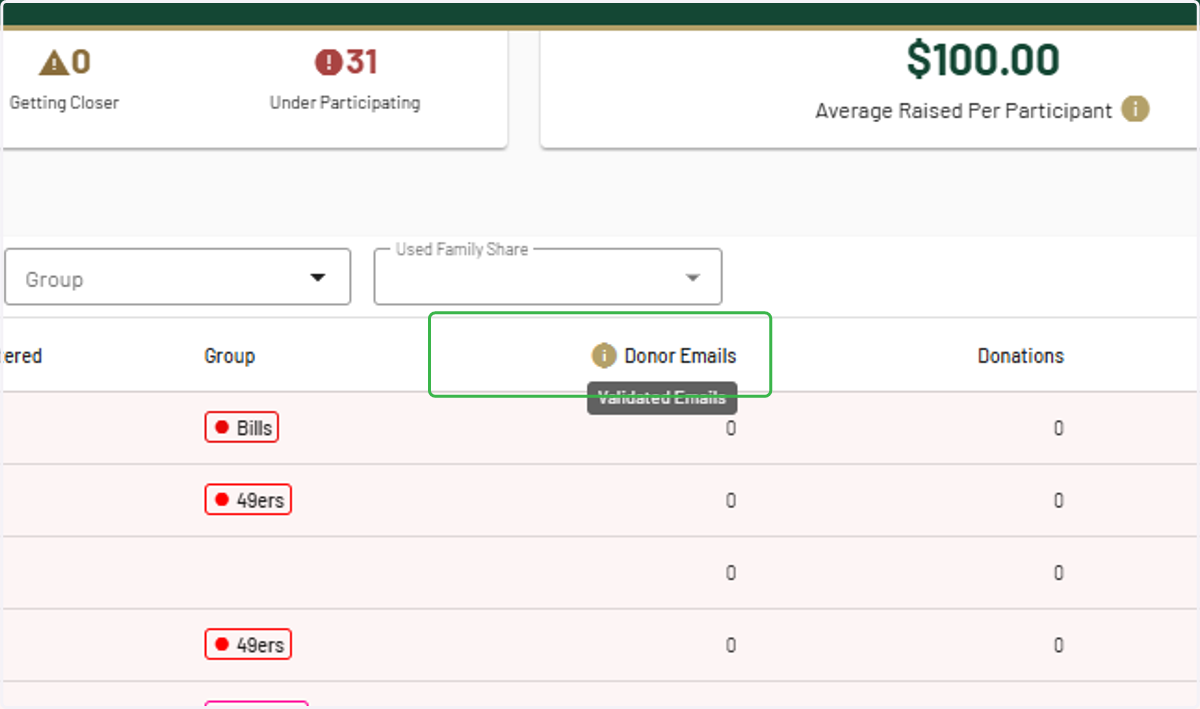The height and width of the screenshot is (709, 1200).
Task: Click the Getting Closer label
Action: click(x=64, y=103)
